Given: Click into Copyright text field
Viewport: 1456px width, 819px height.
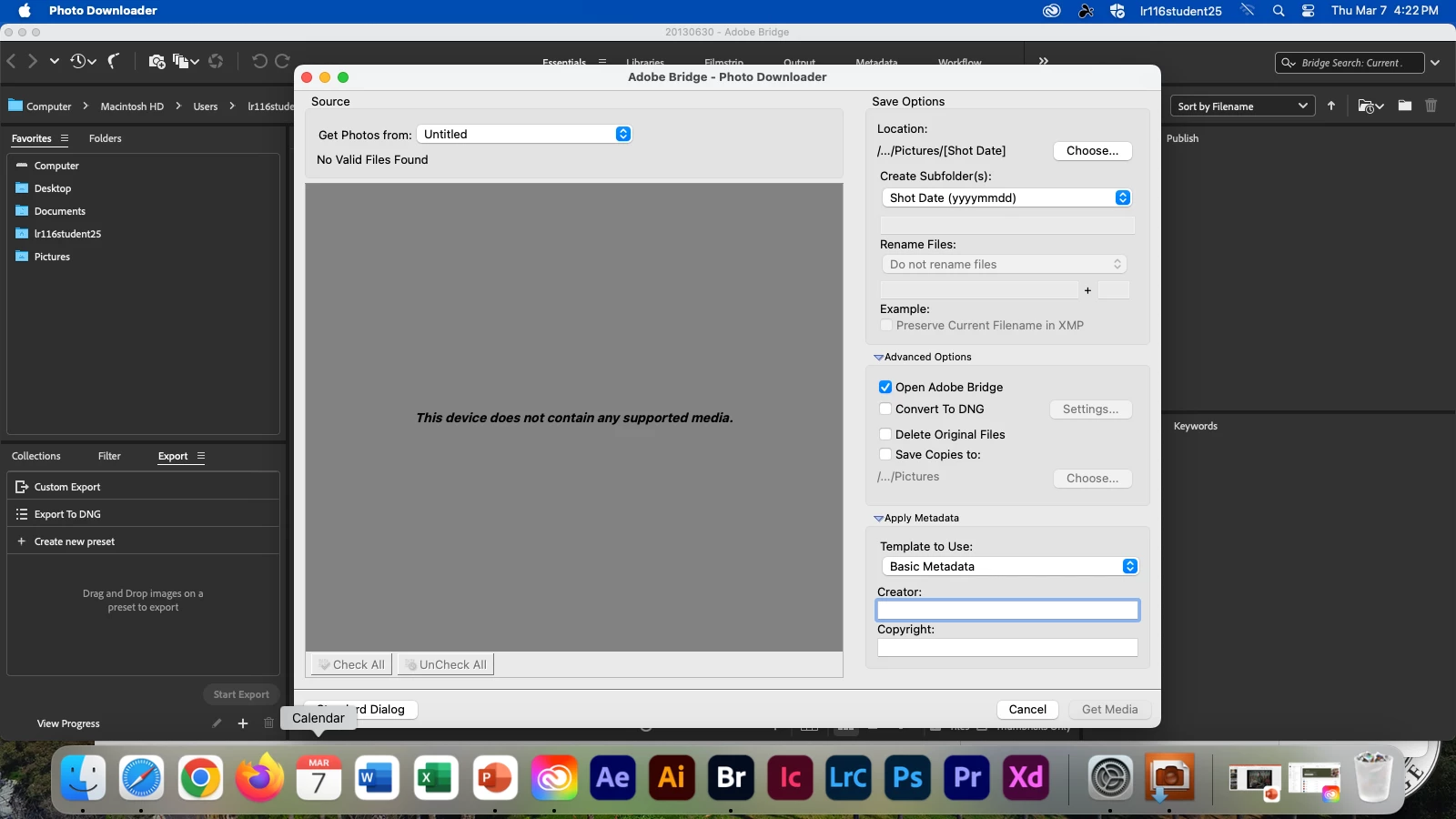Looking at the screenshot, I should pos(1007,647).
